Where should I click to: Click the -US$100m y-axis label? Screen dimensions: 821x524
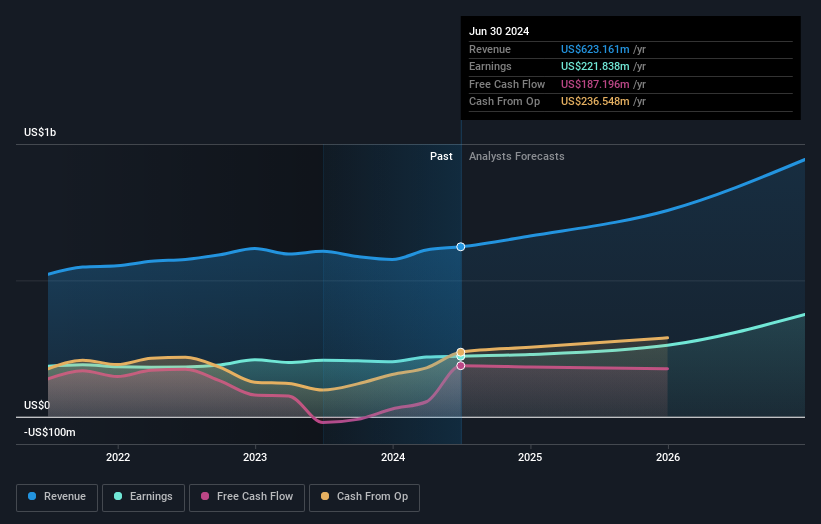coord(49,432)
